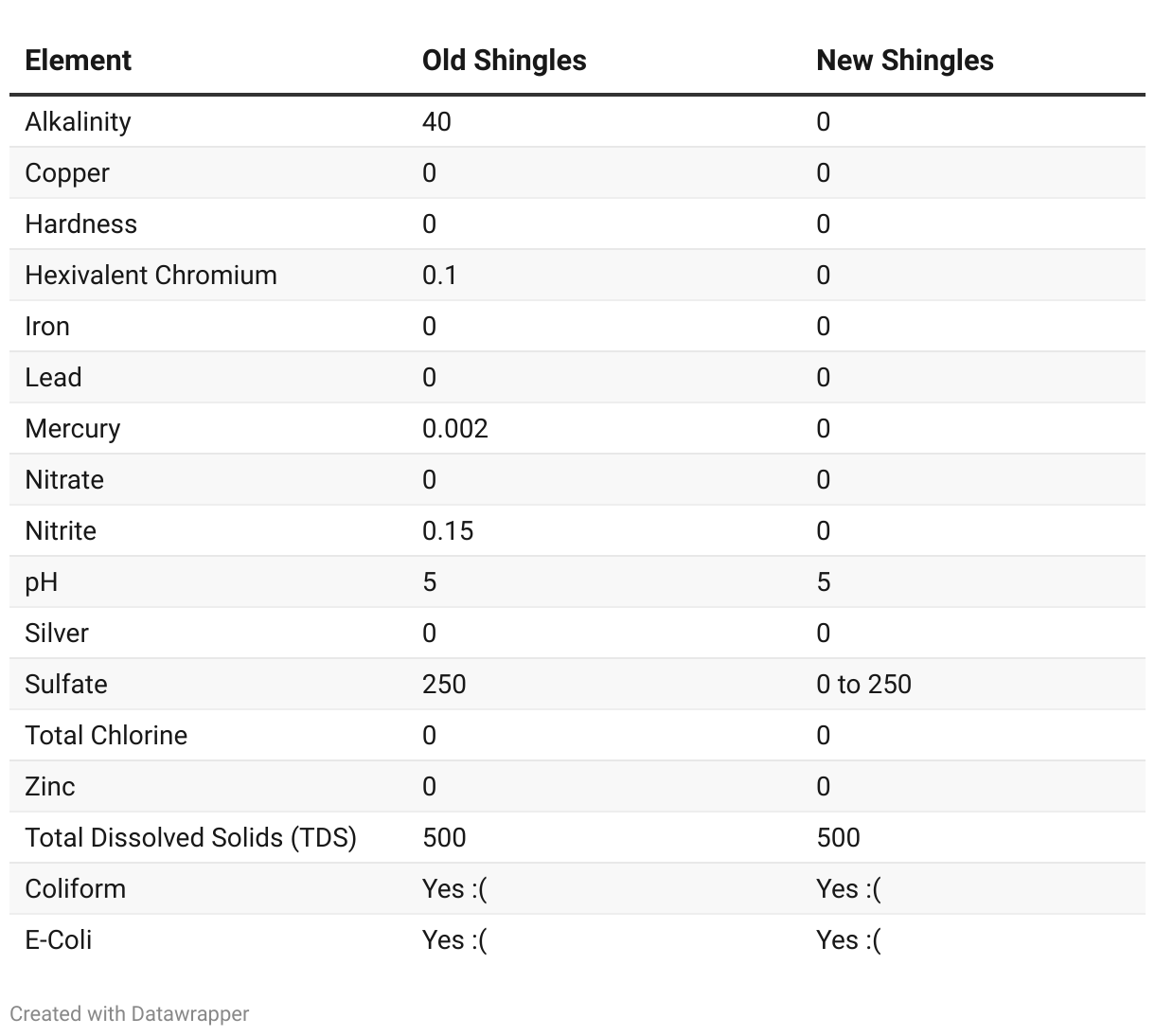This screenshot has height=1036, width=1155.
Task: Select the Alkalinity row label
Action: pos(78,121)
